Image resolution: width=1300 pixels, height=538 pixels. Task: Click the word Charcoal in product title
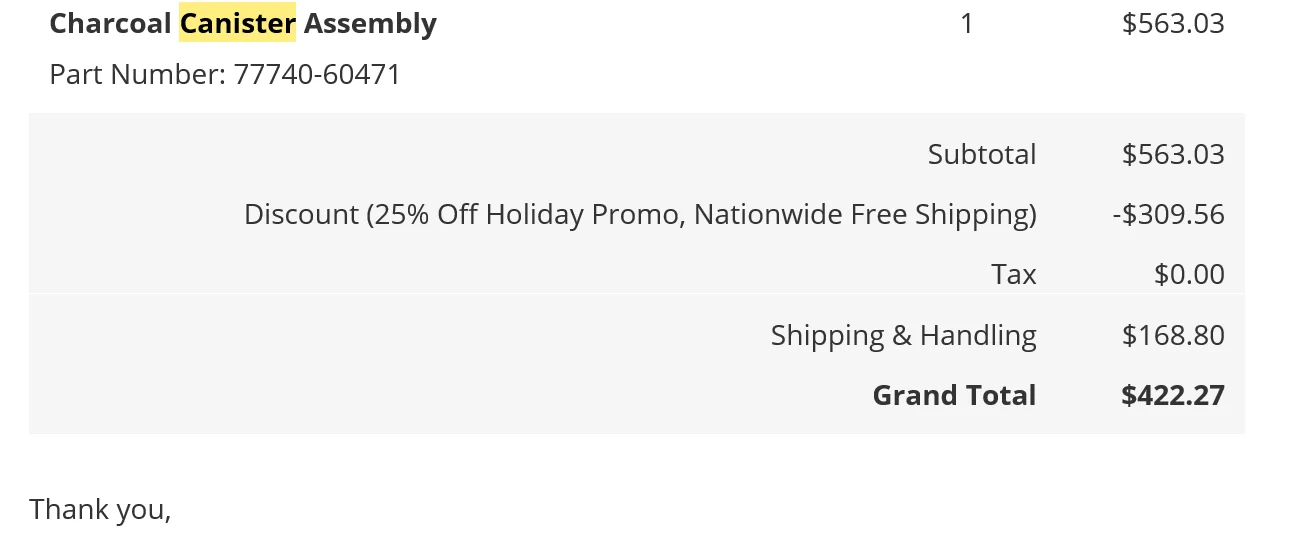click(110, 23)
